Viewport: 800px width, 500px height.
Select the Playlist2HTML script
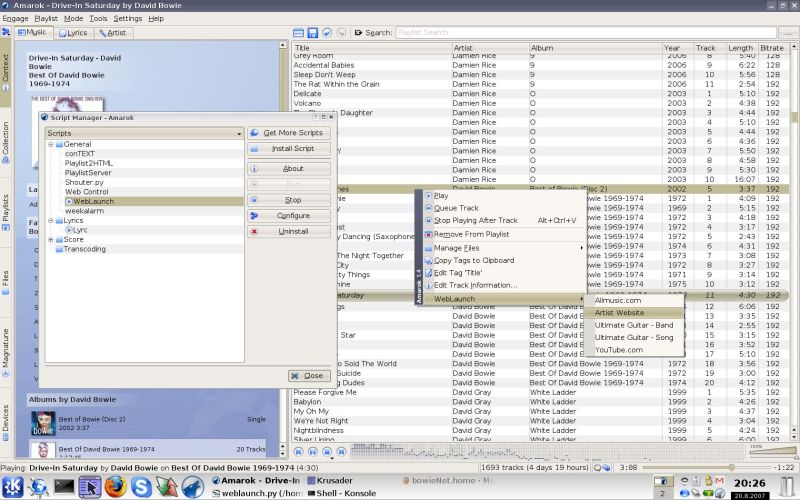coord(89,163)
